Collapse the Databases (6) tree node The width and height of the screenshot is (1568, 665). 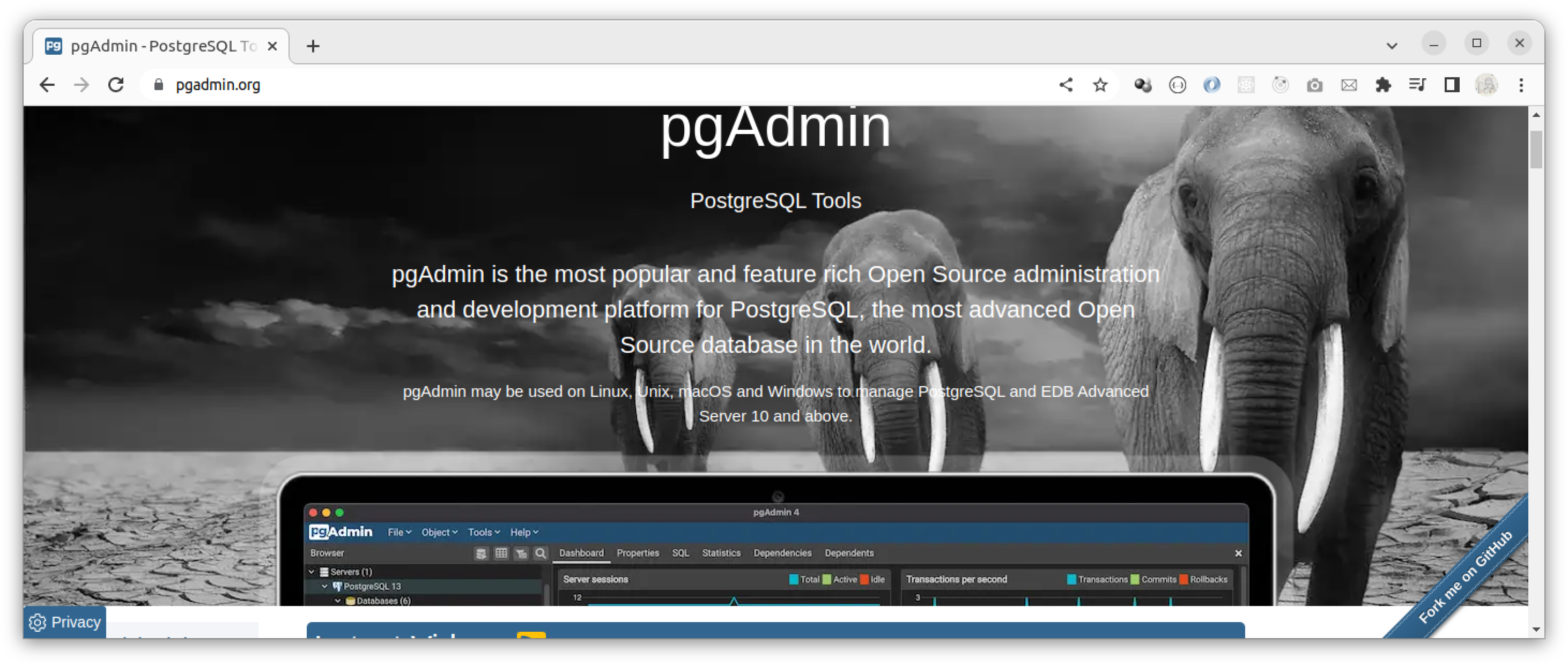click(338, 602)
